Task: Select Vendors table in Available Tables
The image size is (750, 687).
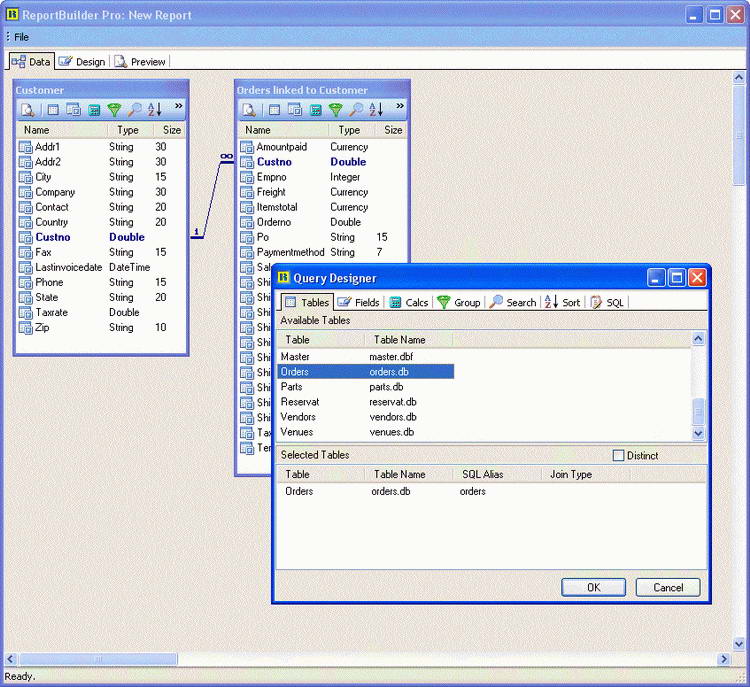Action: coord(365,417)
